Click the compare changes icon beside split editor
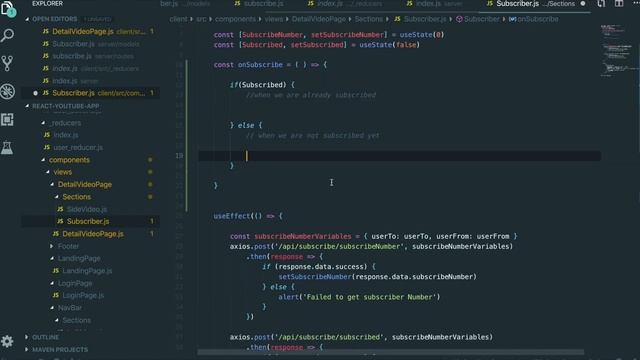This screenshot has width=640, height=360. coord(601,4)
